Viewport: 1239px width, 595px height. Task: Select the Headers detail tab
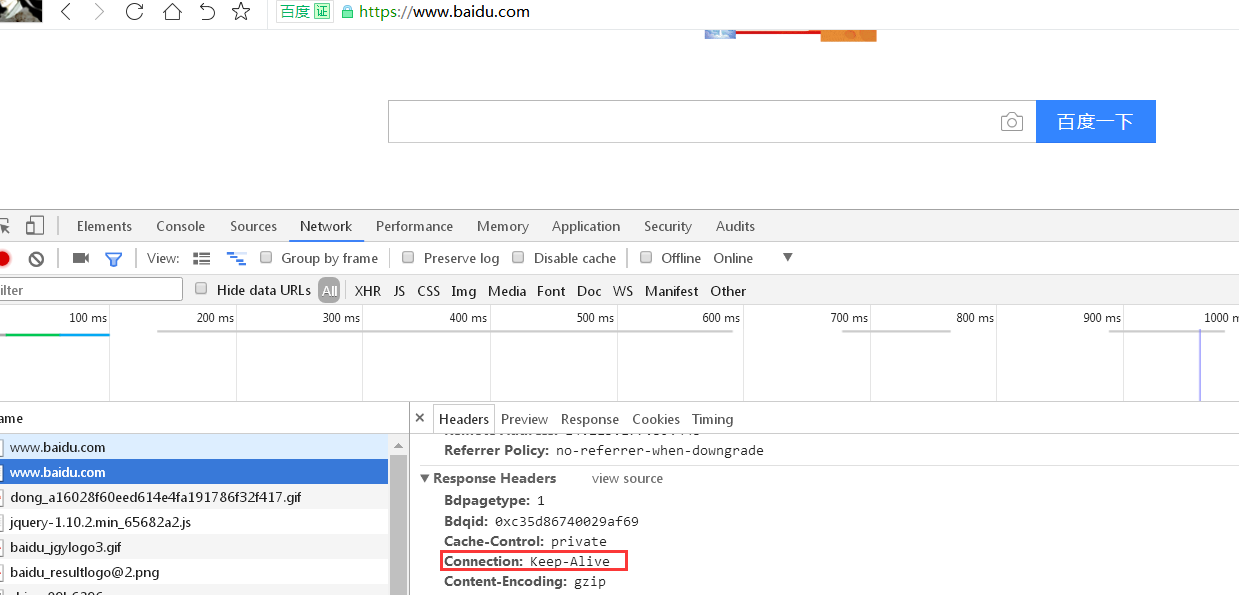point(464,419)
